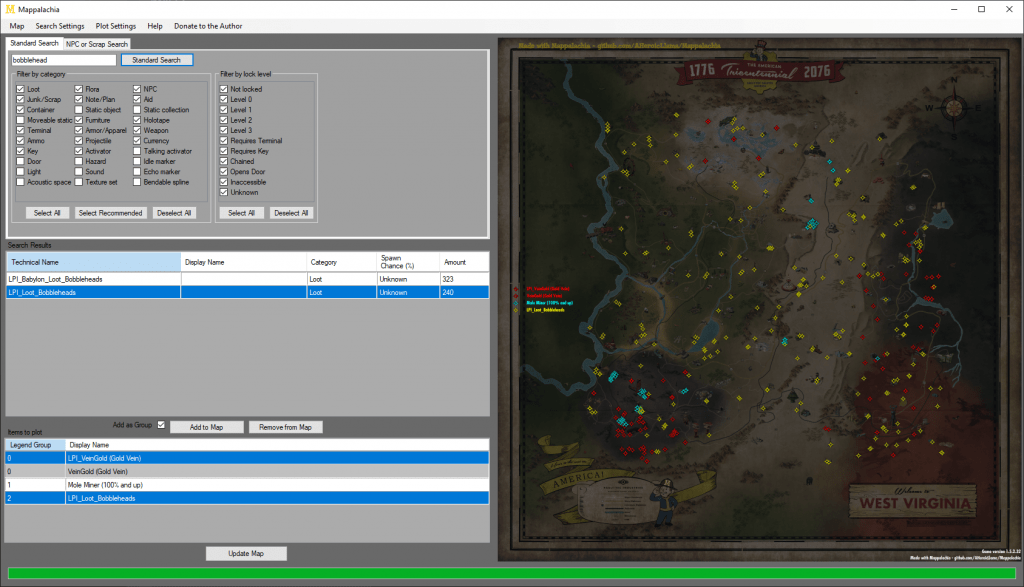Uncheck the Requires Terminal lock level filter
Screen dimensions: 1024x587
[x=222, y=141]
